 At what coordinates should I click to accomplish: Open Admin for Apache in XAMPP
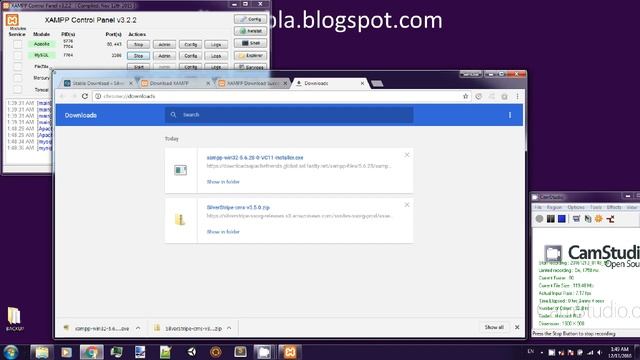[164, 44]
